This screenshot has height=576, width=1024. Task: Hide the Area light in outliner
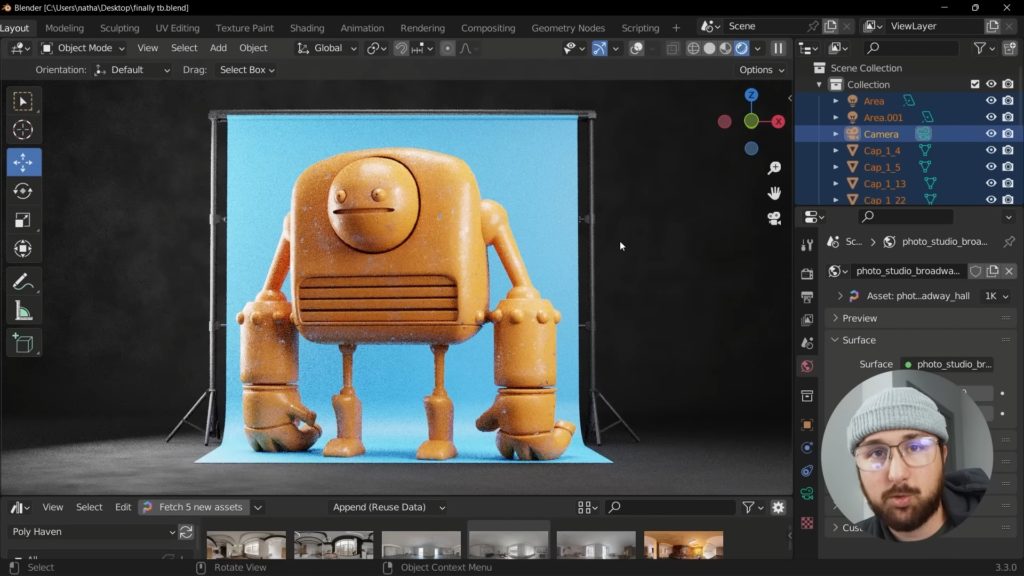991,101
